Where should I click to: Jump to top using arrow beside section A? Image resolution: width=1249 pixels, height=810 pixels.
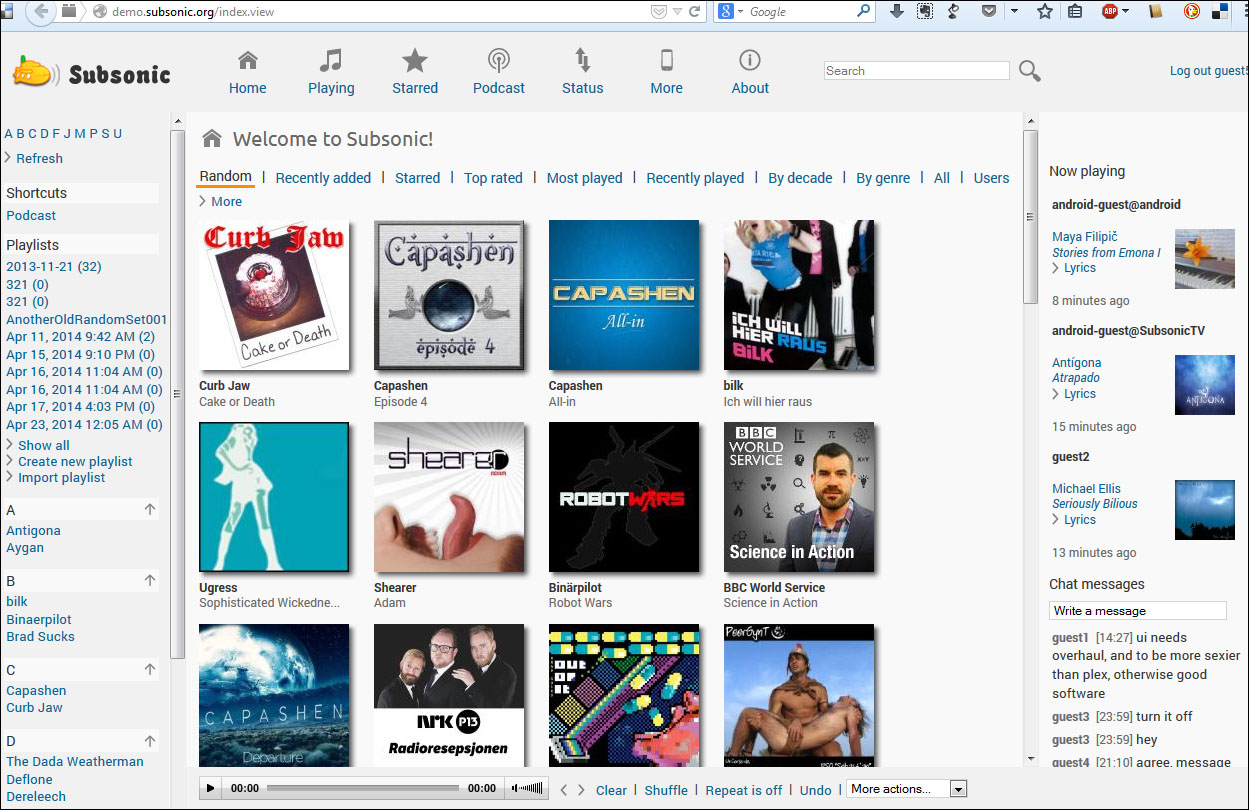click(x=150, y=509)
